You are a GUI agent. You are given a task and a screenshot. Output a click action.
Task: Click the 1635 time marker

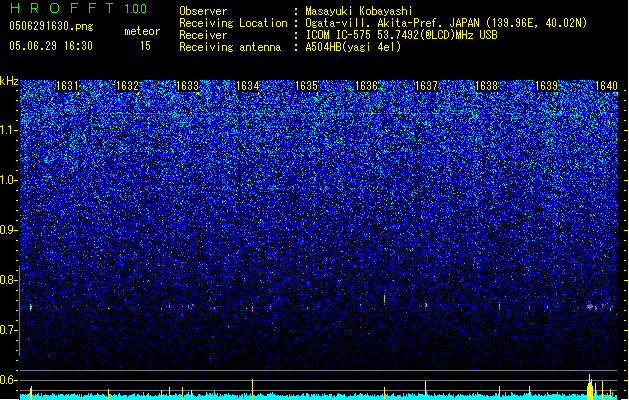(306, 86)
